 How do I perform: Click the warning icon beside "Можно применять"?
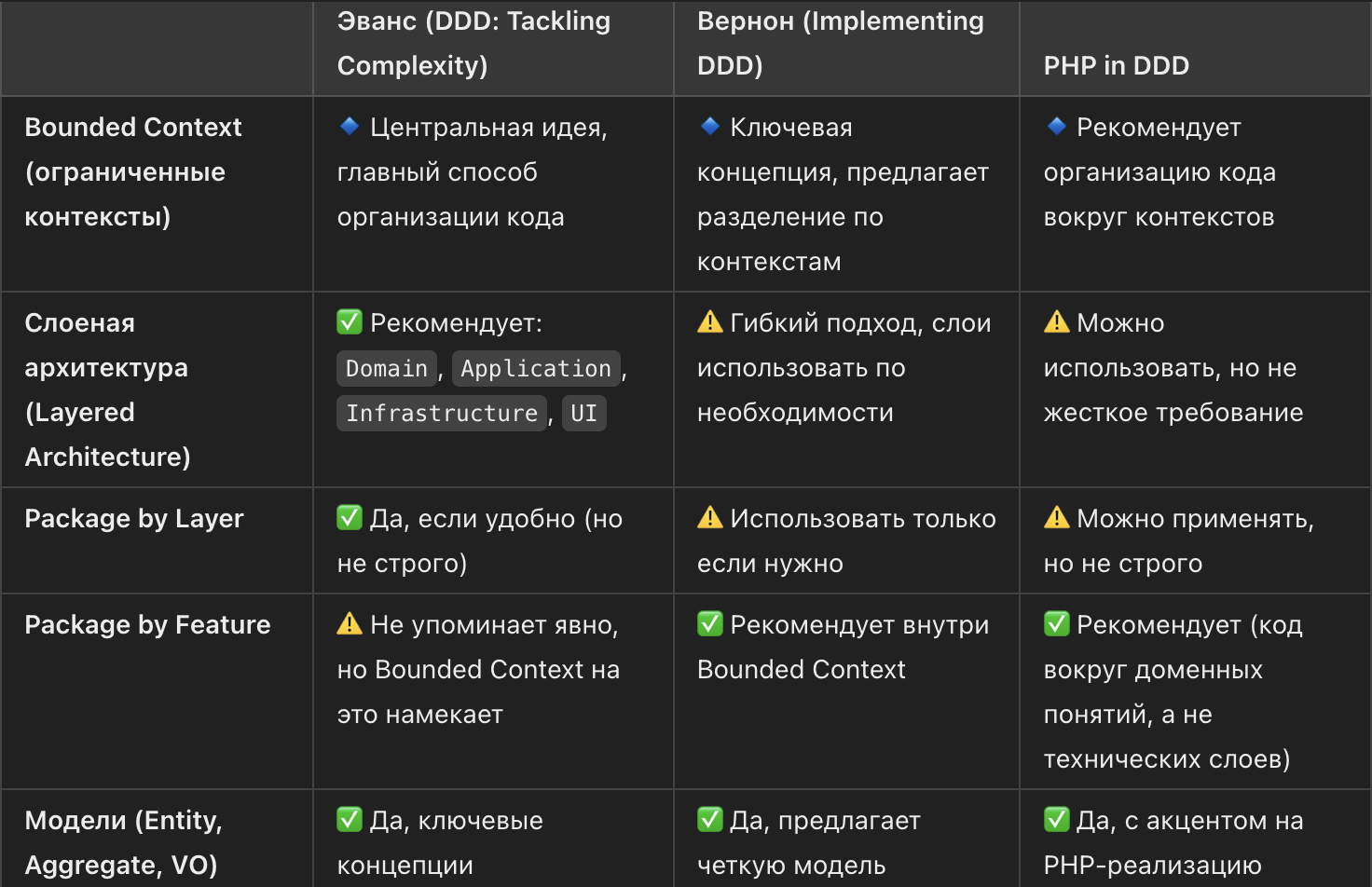pos(1057,518)
